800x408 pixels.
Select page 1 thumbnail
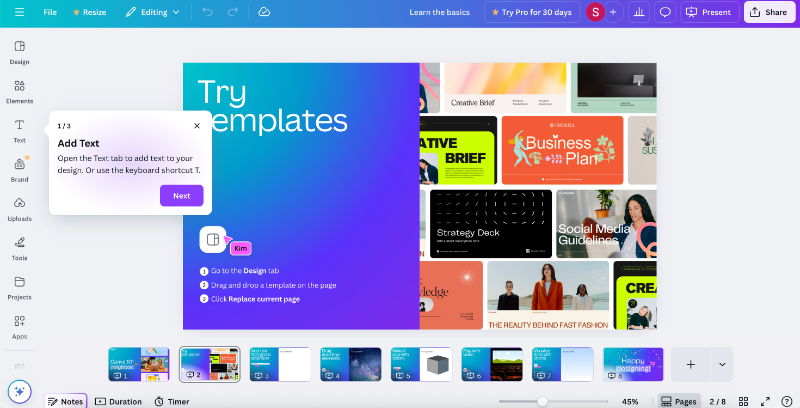click(x=139, y=364)
